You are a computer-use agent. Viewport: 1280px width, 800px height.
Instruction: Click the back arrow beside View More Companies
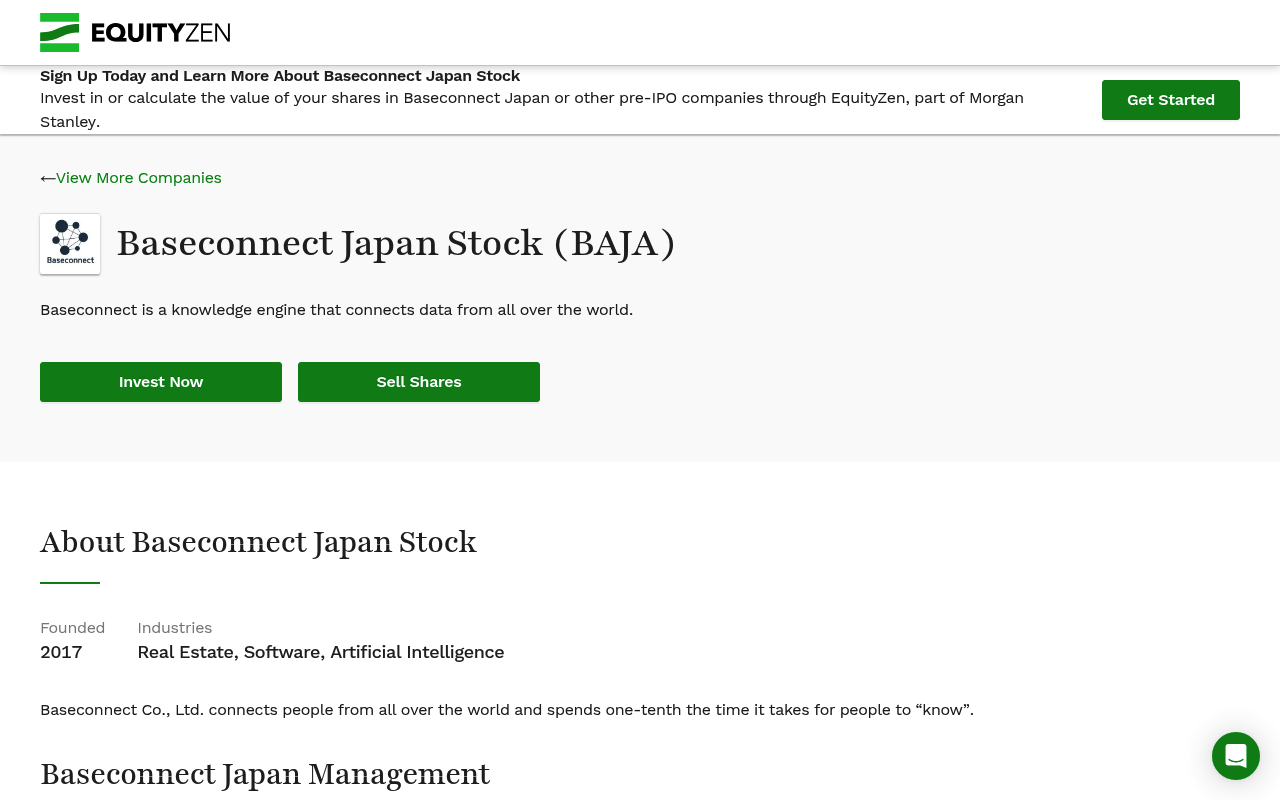tap(47, 178)
